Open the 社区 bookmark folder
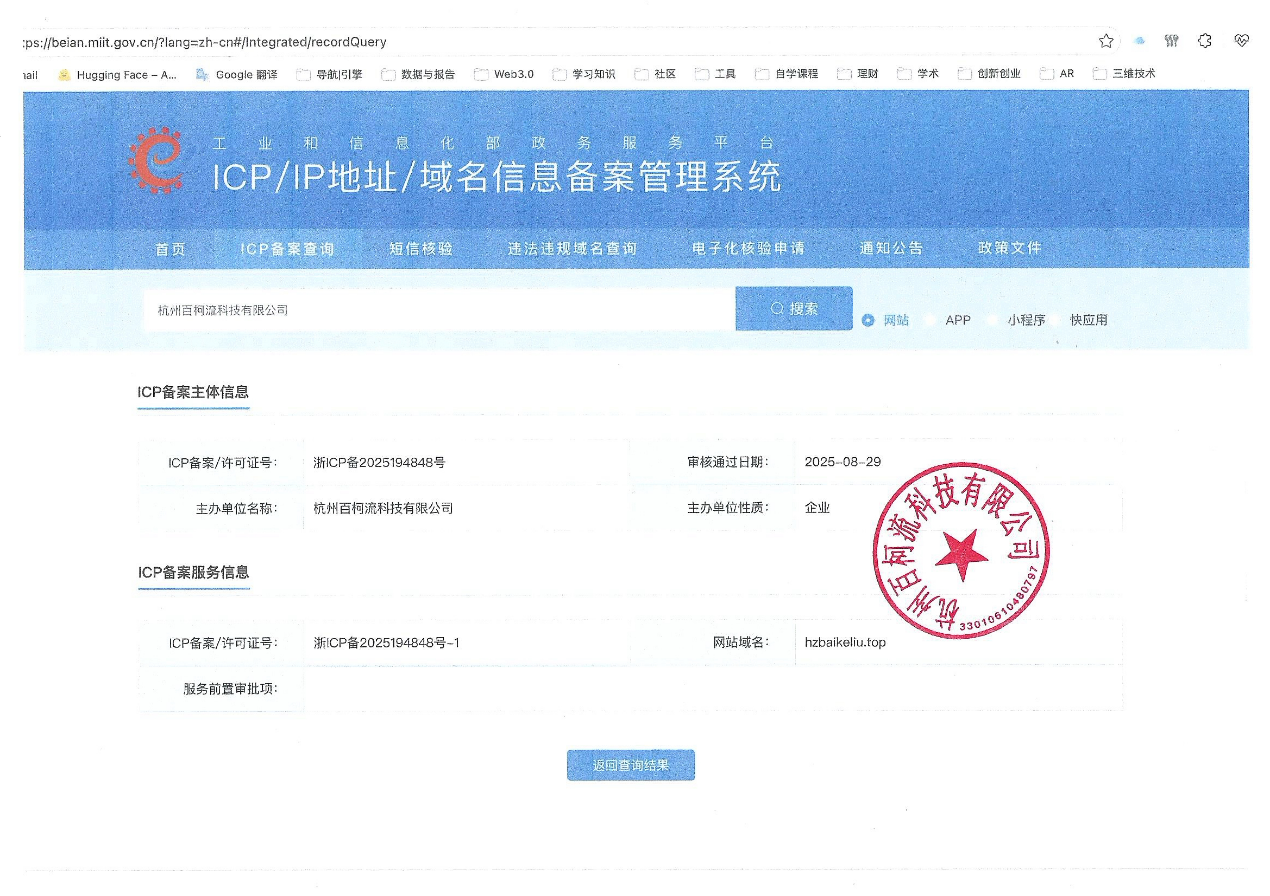The image size is (1270, 896). (x=656, y=74)
